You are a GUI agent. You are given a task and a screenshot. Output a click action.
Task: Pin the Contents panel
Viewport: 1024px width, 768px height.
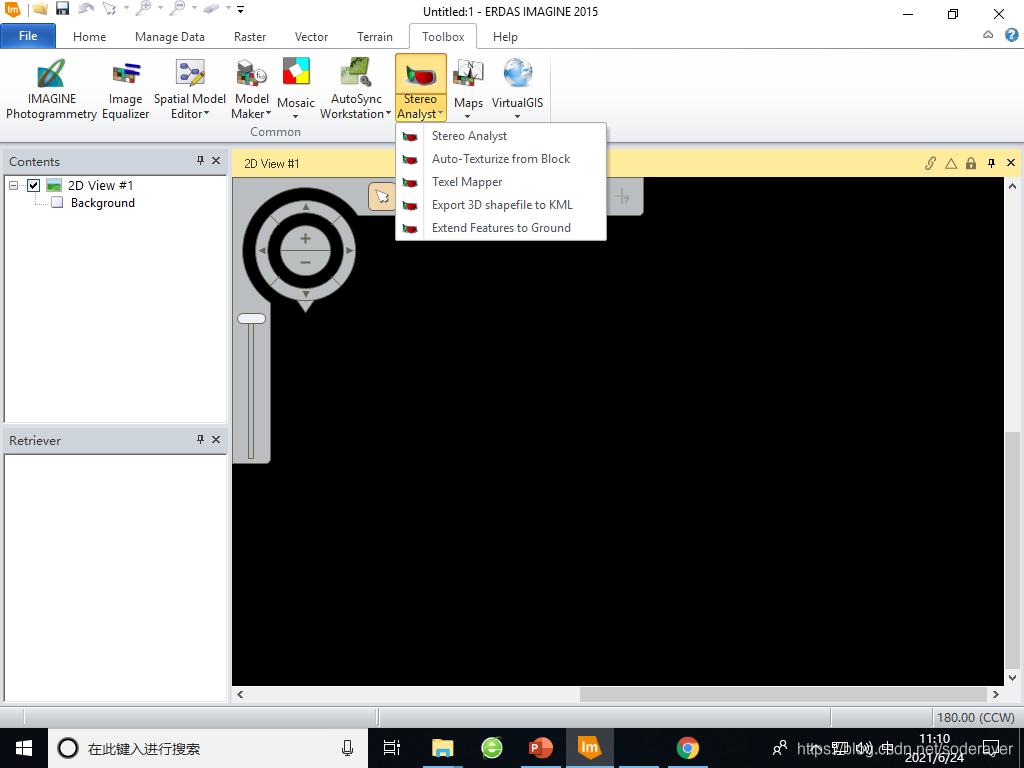(200, 160)
